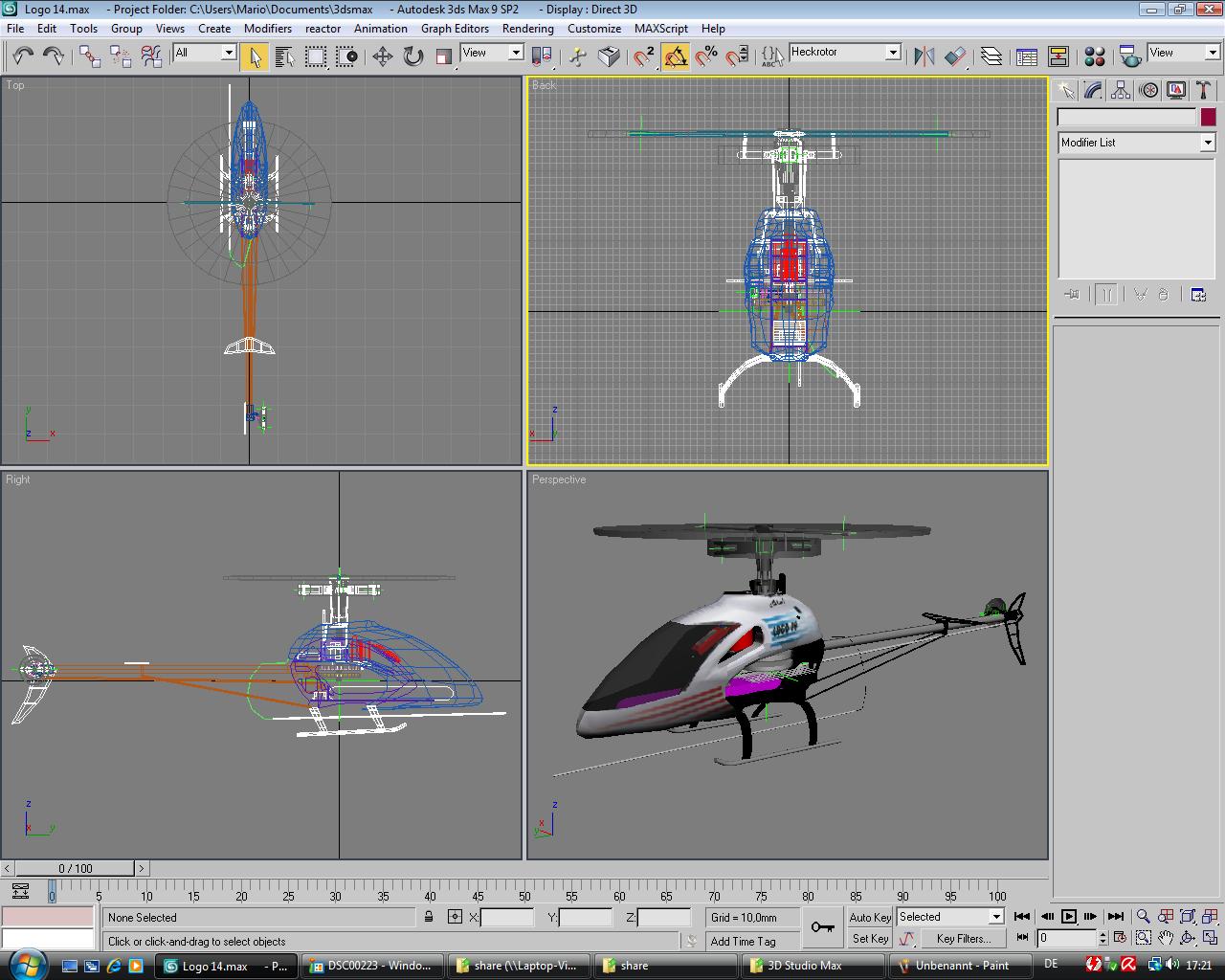This screenshot has height=980, width=1225.
Task: Open the Selected key filter dropdown
Action: pos(950,917)
